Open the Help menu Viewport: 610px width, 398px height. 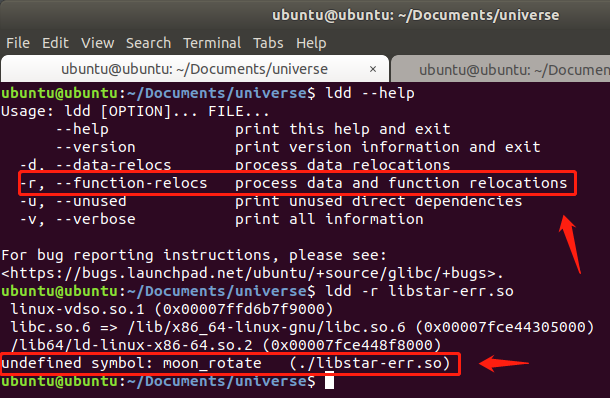(311, 43)
